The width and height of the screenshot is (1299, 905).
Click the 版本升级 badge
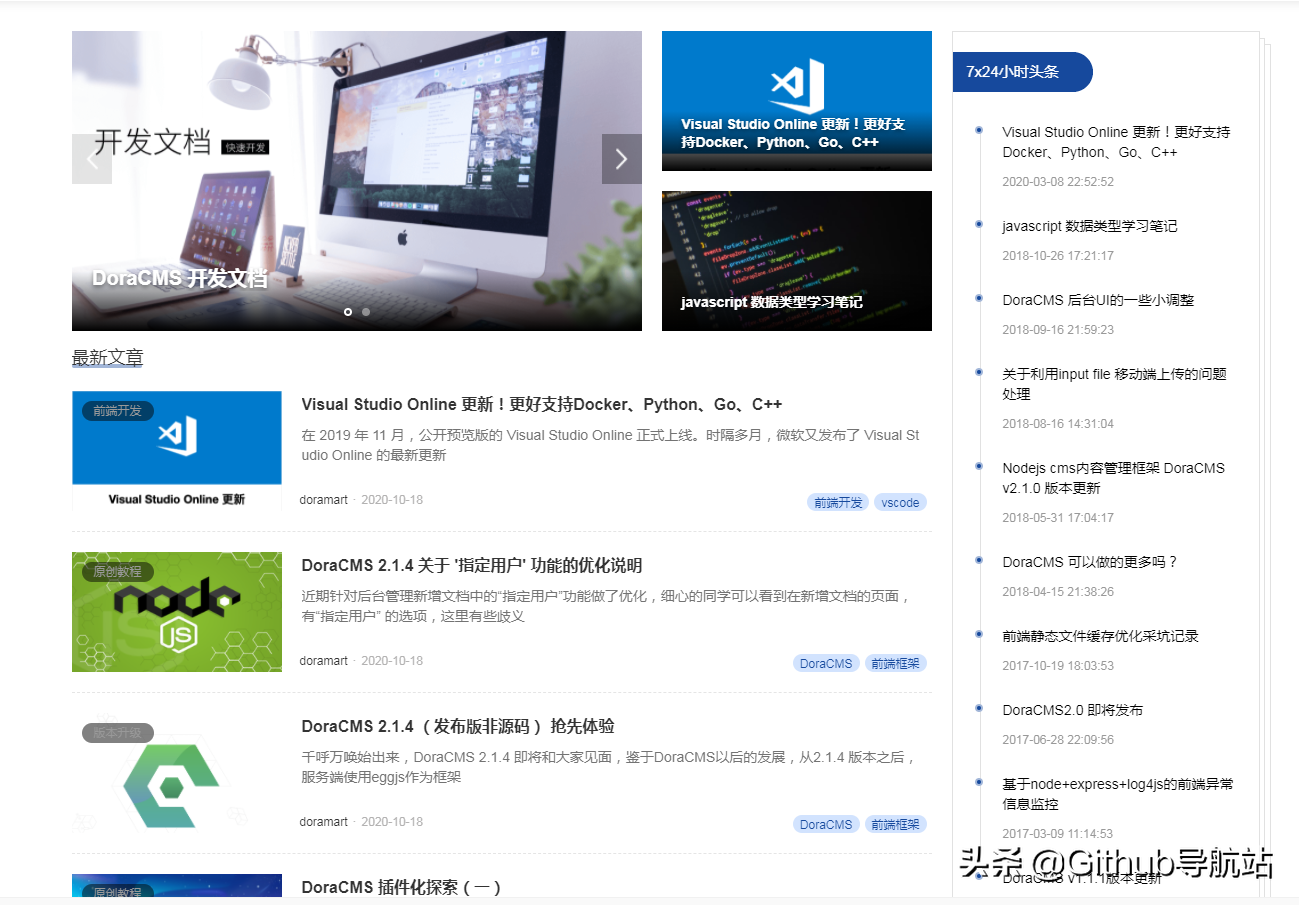pyautogui.click(x=118, y=732)
